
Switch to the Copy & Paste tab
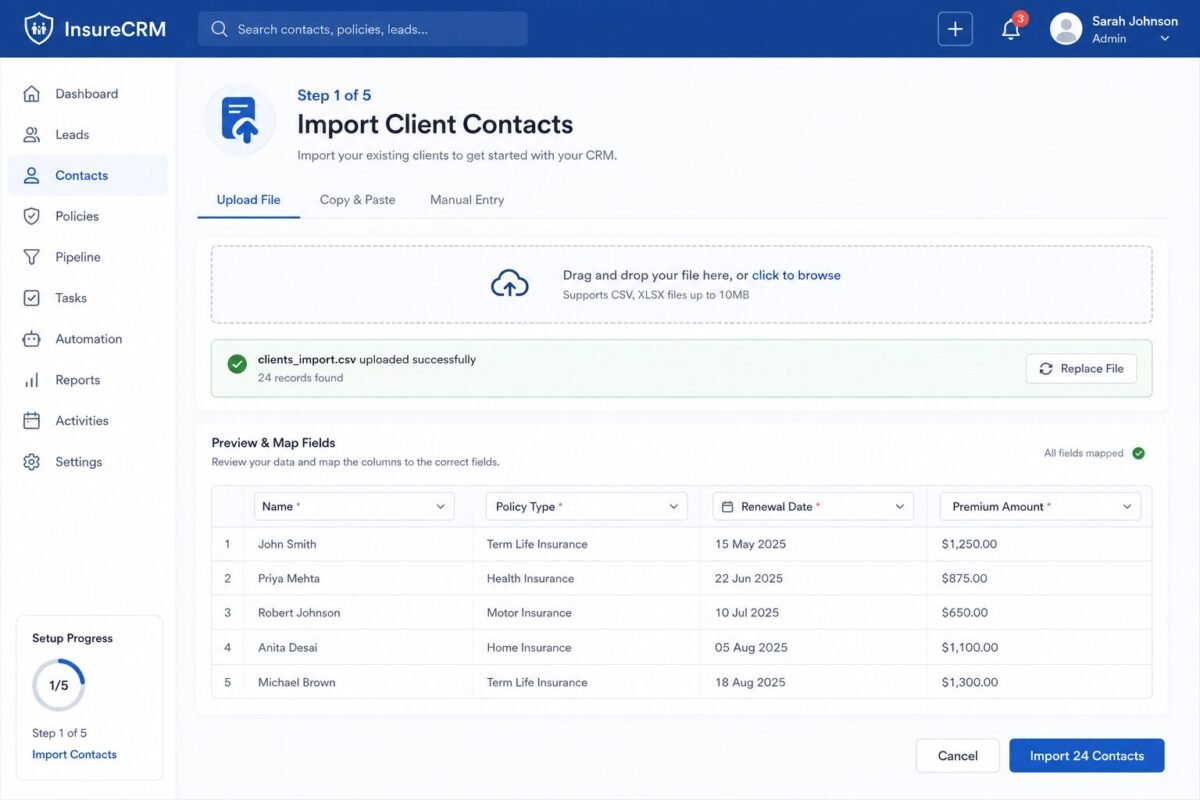tap(357, 200)
